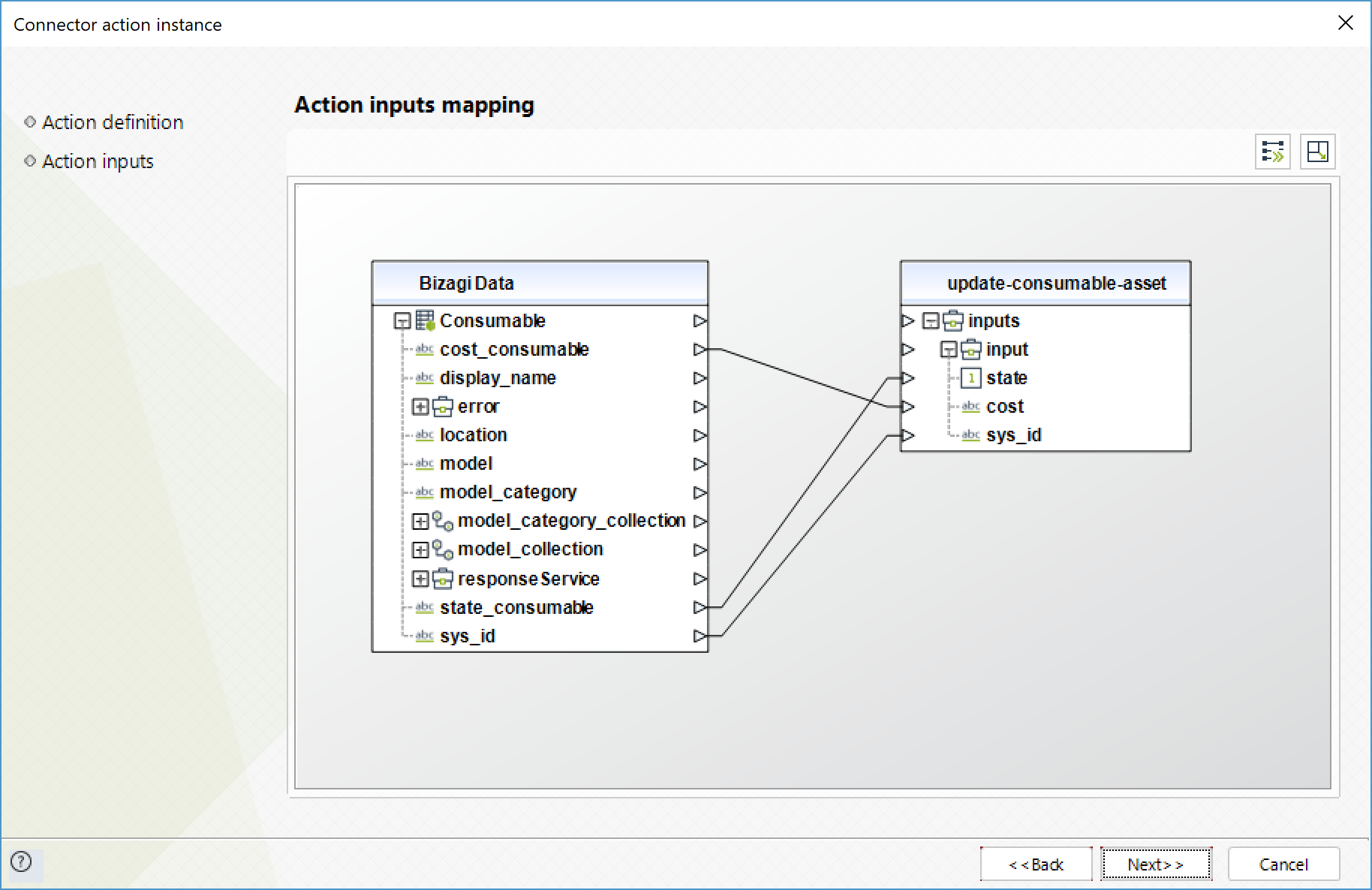Go to Action definition step

coord(113,122)
